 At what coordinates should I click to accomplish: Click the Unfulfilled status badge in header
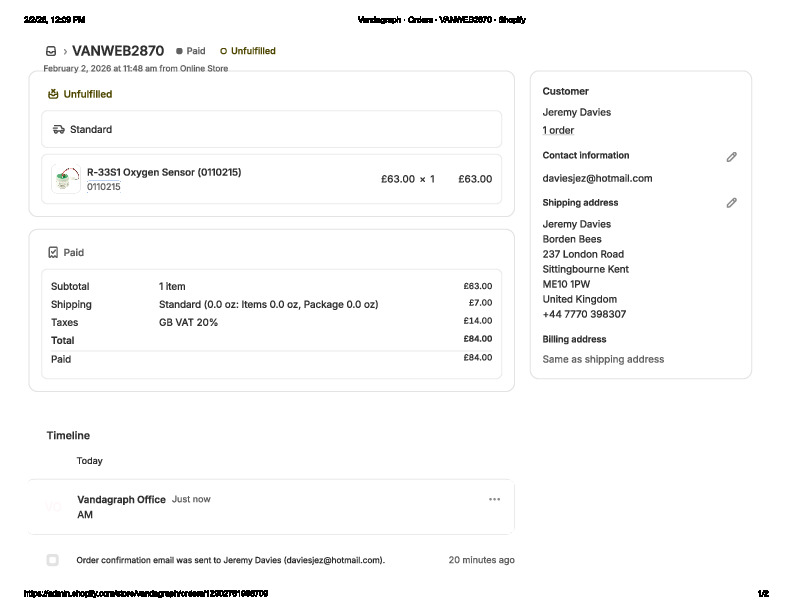click(x=247, y=51)
